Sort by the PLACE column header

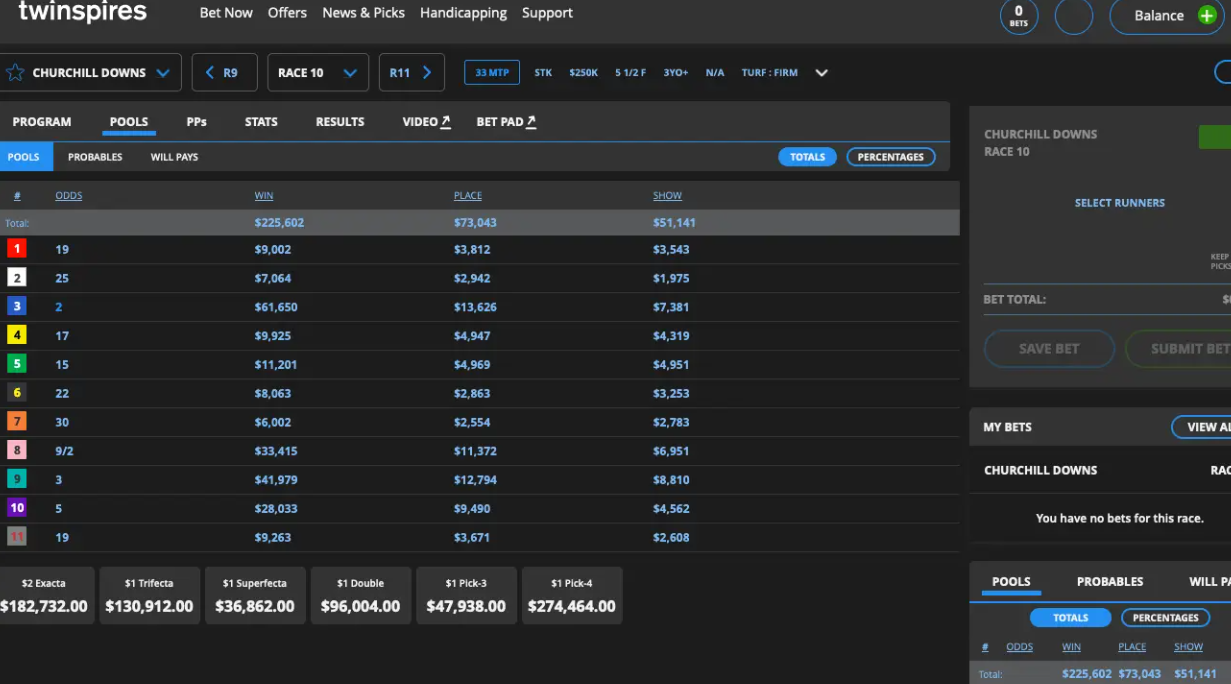(468, 196)
